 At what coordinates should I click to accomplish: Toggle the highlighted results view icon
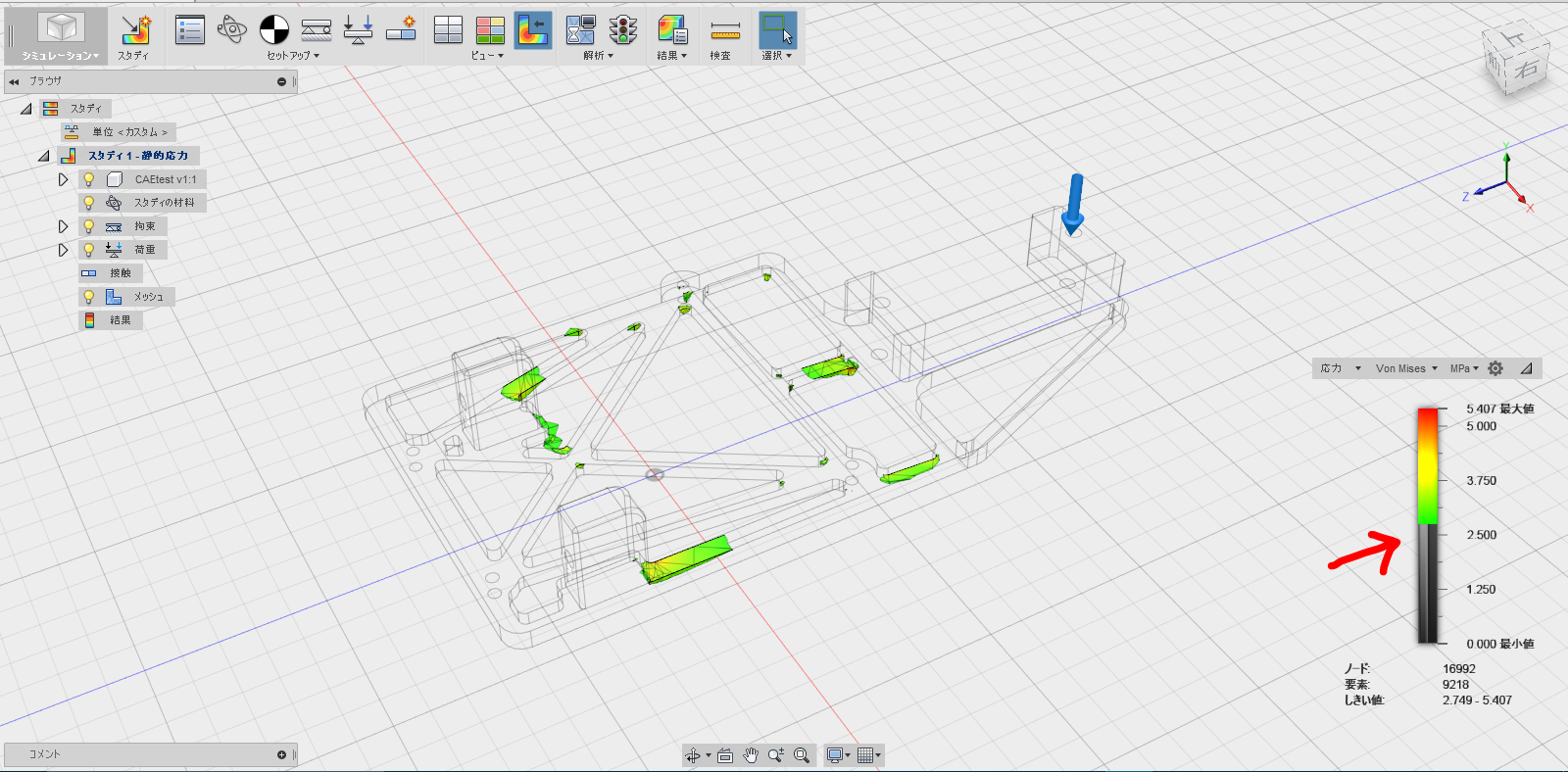(x=532, y=30)
